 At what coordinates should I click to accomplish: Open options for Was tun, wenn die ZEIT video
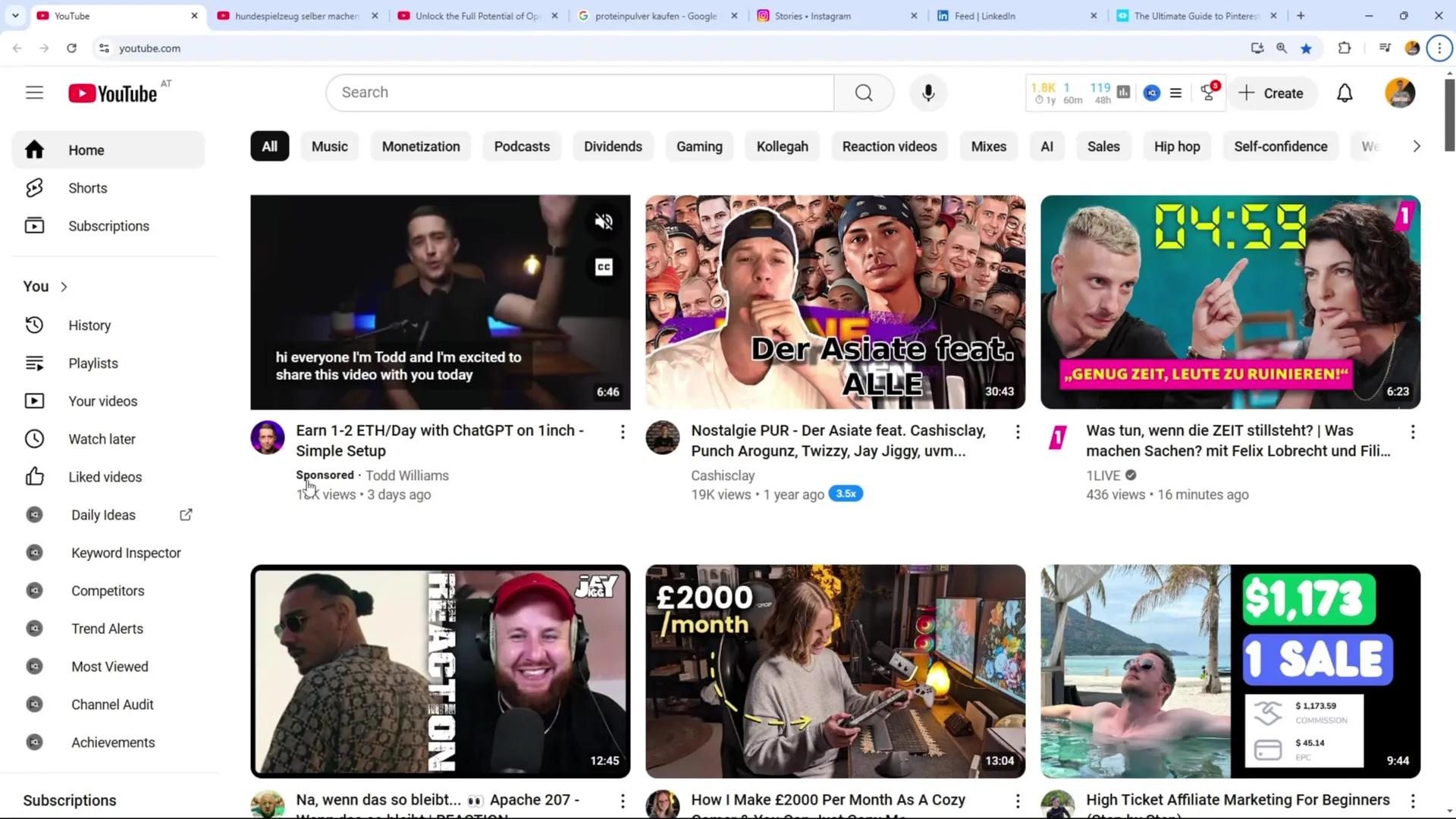point(1413,431)
